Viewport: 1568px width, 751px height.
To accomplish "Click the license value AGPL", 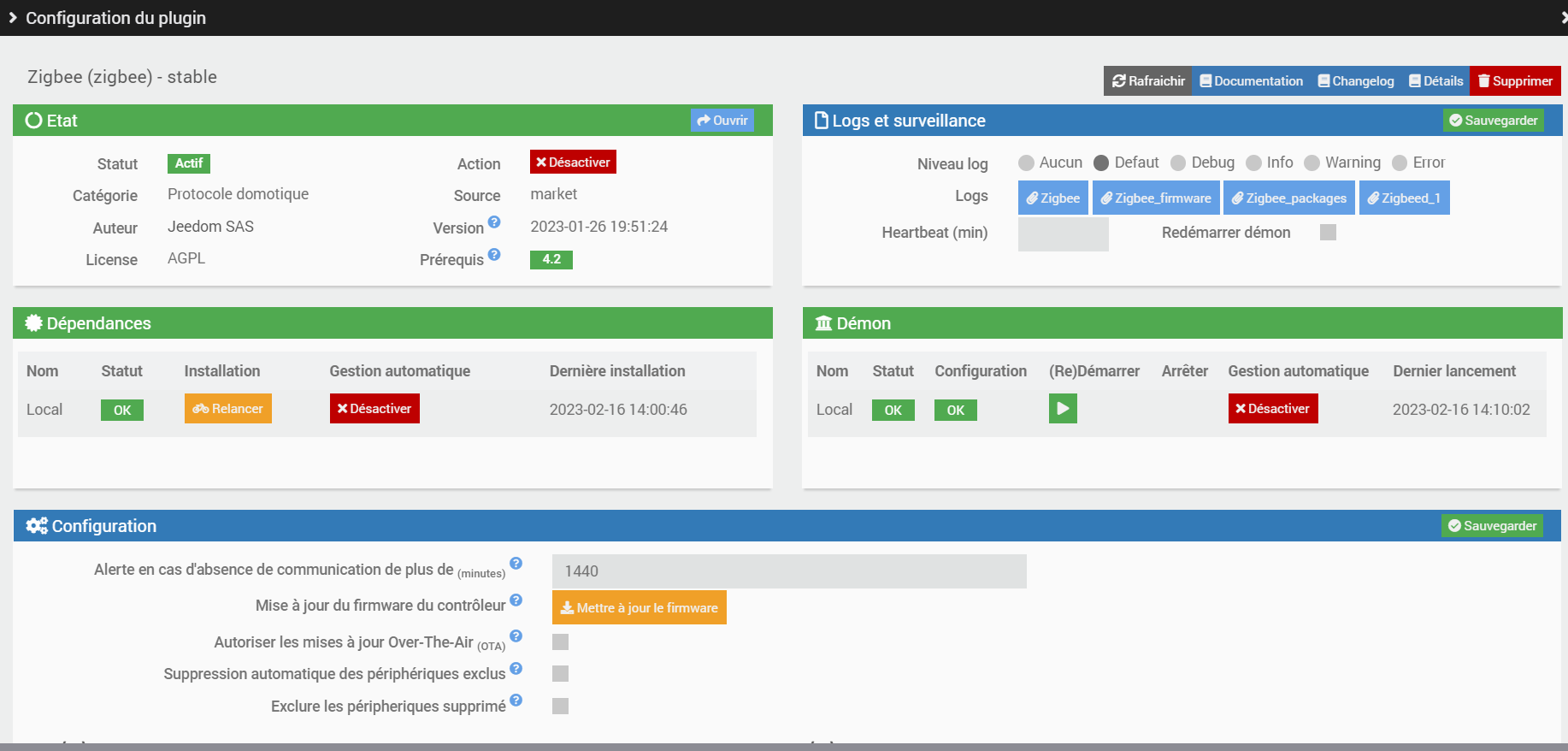I will [186, 258].
